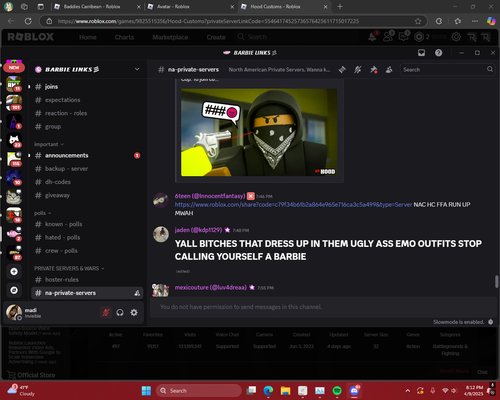Open threads icon in channel header
The height and width of the screenshot is (400, 500).
(x=342, y=70)
